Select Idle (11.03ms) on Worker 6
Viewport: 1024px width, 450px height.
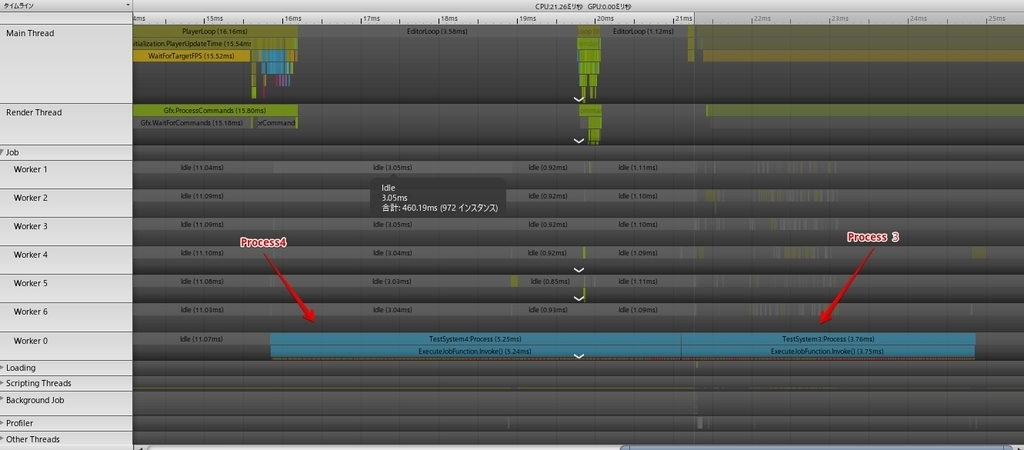coord(202,310)
